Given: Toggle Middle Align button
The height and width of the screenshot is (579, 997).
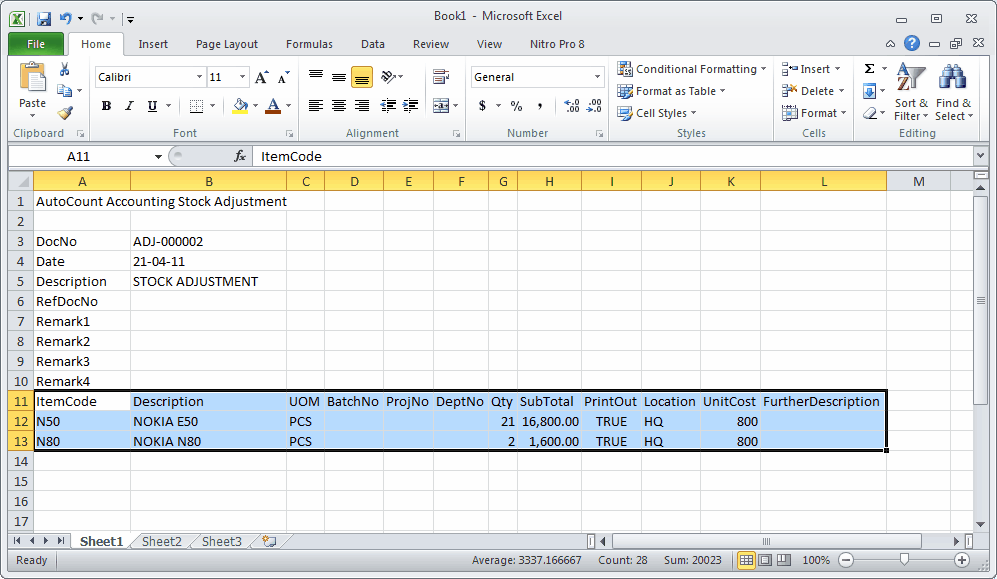Looking at the screenshot, I should [x=338, y=77].
